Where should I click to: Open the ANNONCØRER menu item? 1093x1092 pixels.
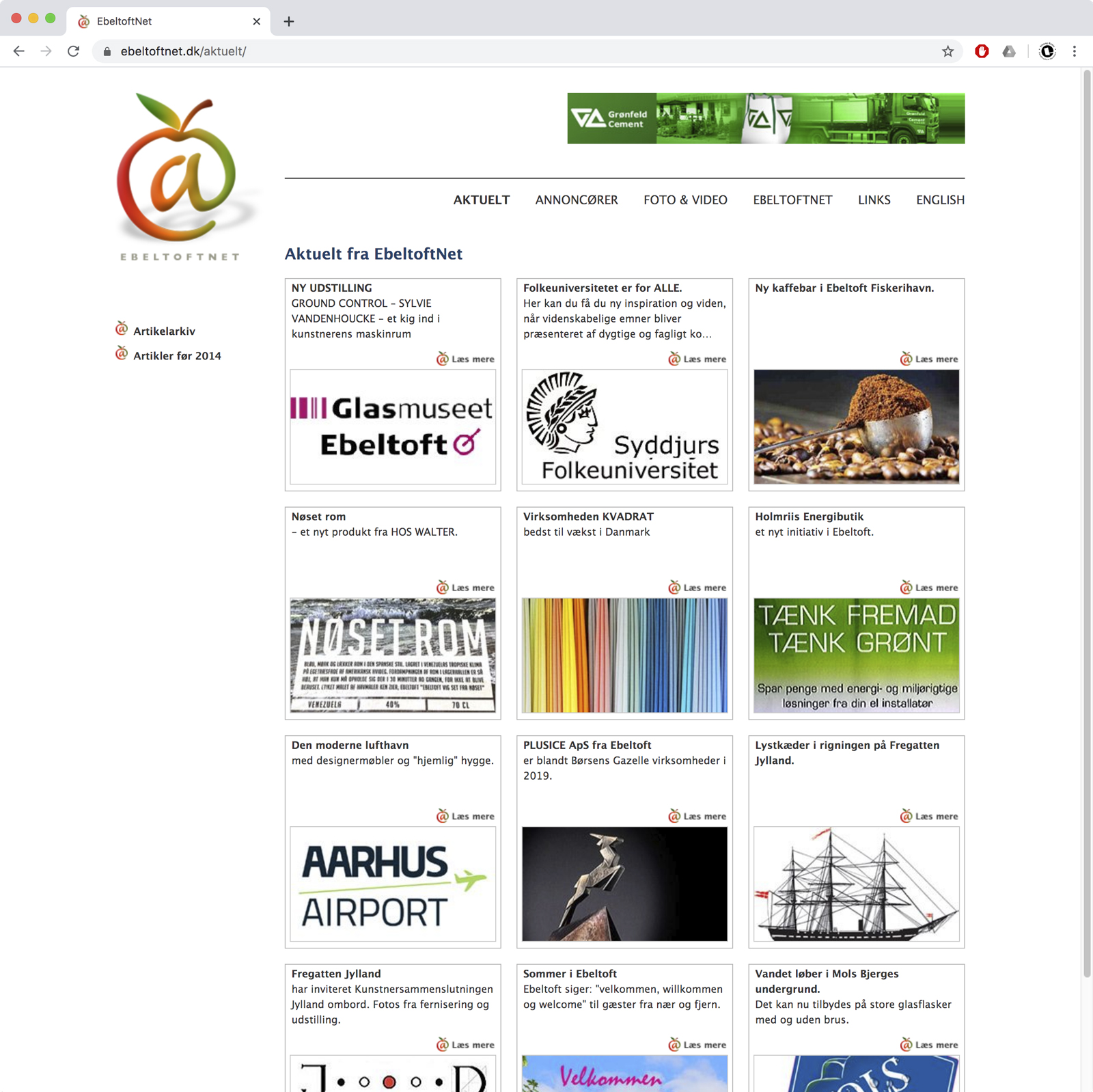click(577, 200)
